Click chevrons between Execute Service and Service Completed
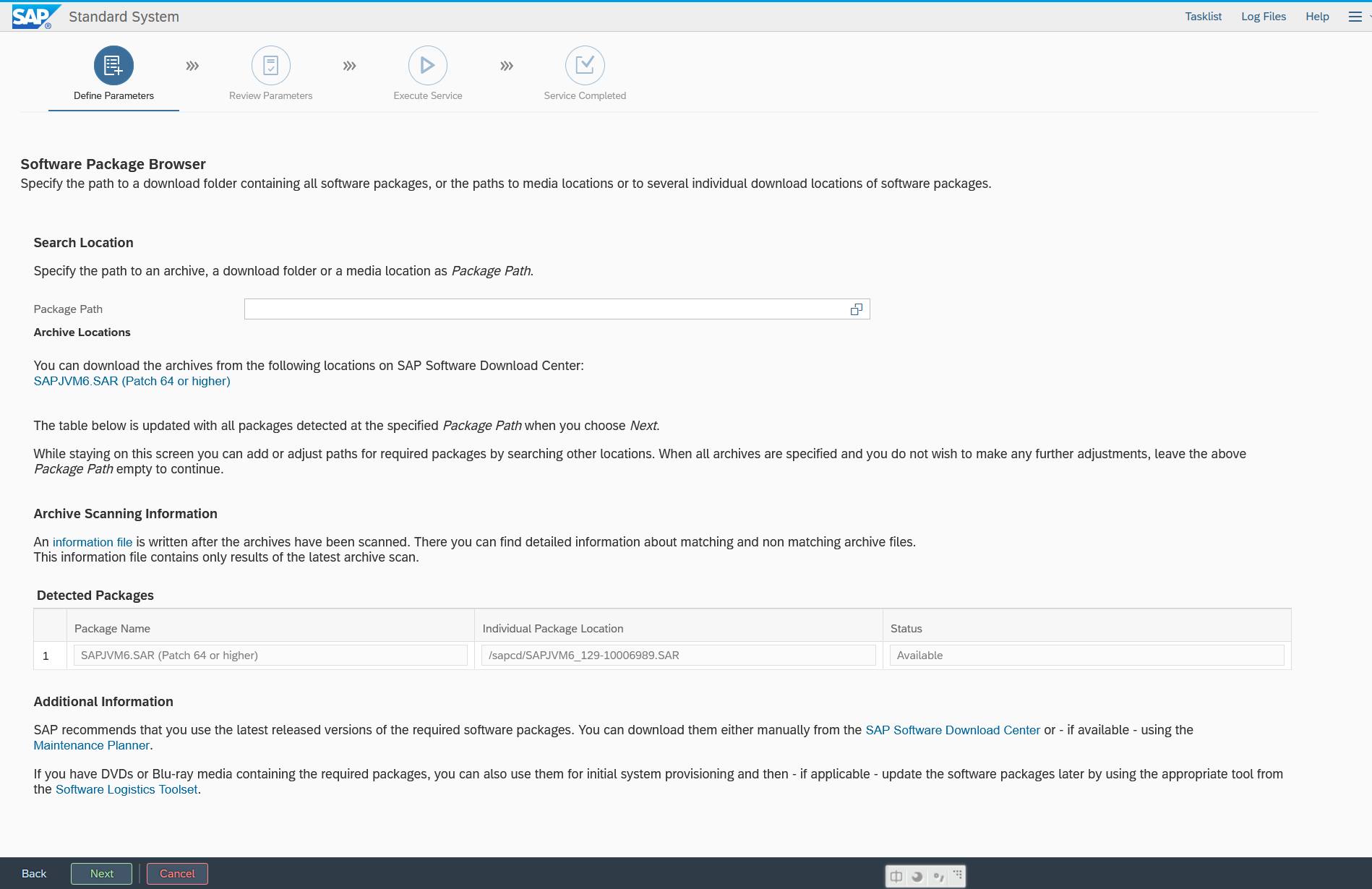The image size is (1372, 889). 507,66
